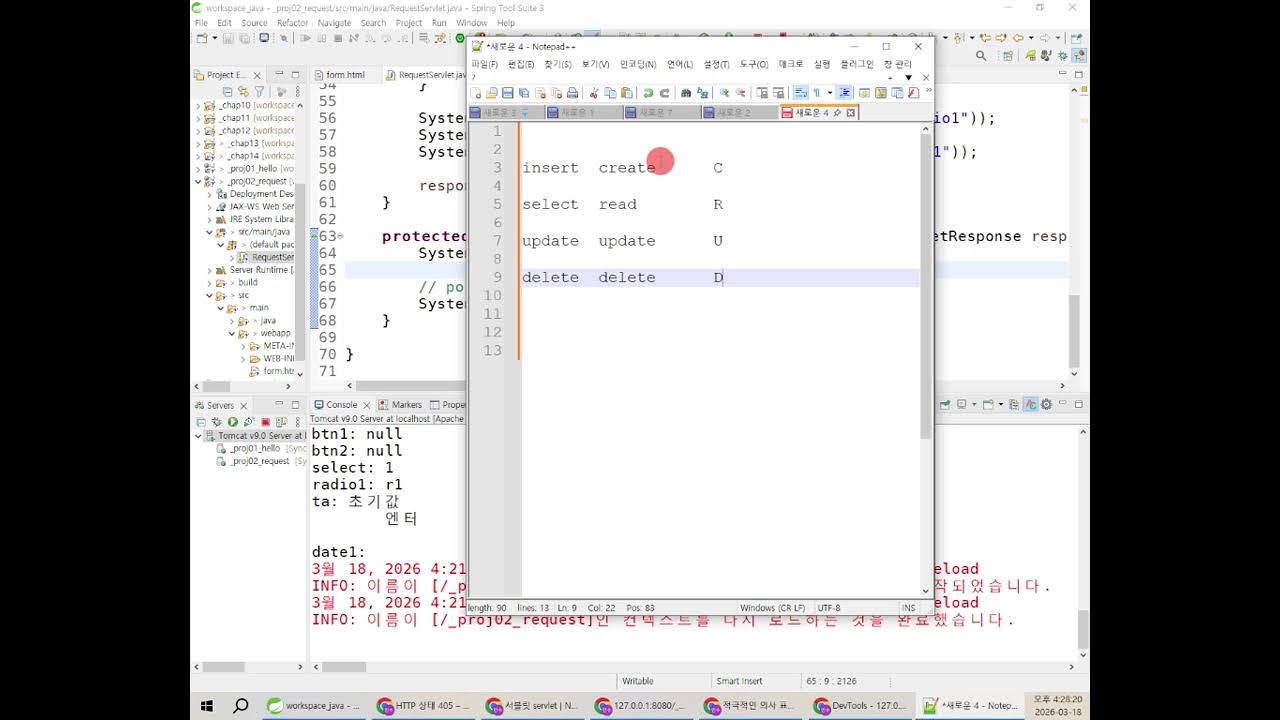Toggle Word Wrap in Notepad++ toolbar

[x=800, y=93]
